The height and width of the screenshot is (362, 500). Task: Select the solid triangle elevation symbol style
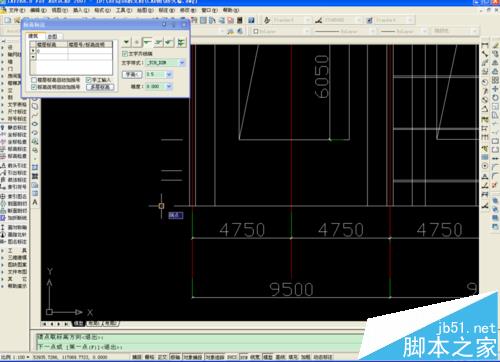click(126, 42)
